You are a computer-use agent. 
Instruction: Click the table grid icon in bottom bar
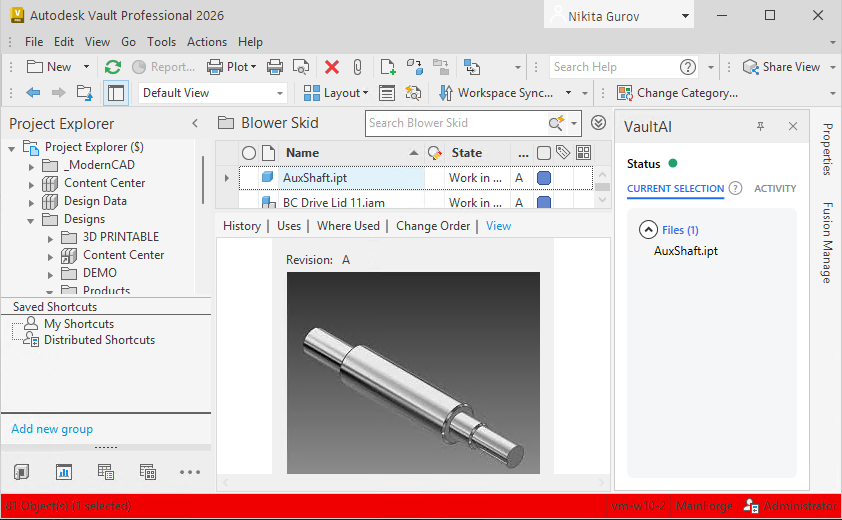pos(148,472)
